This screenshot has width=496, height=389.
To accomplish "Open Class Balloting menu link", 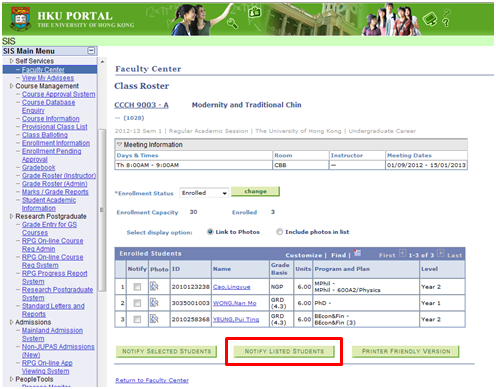I will (45, 135).
